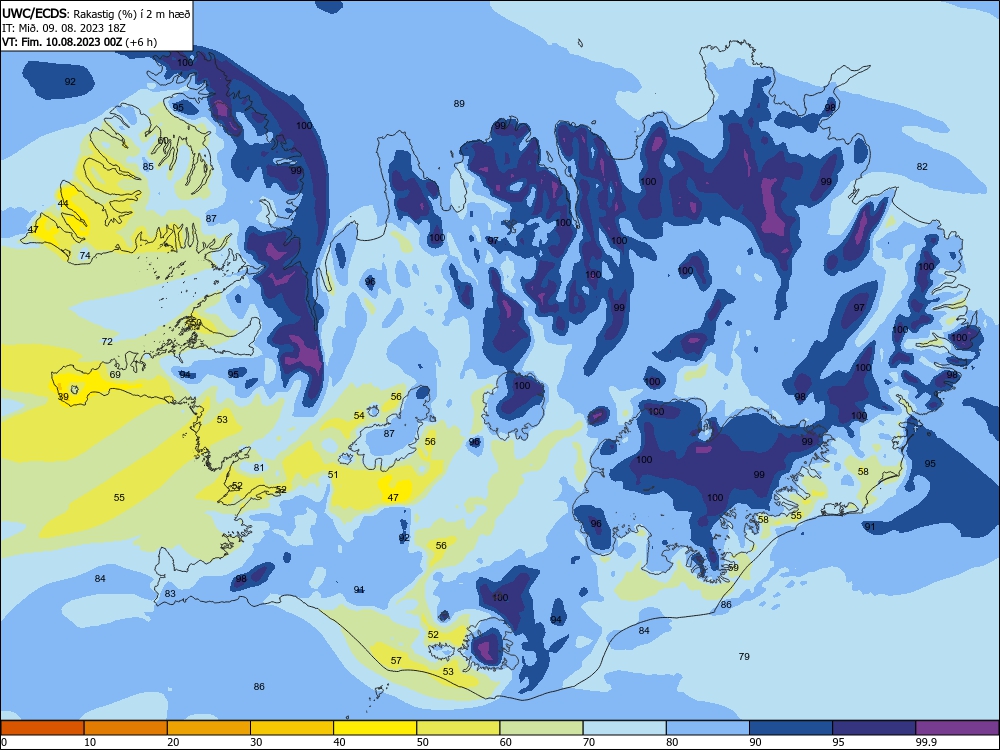Screen dimensions: 1000x750
Task: Click the map value '81' near the southwest coast
Action: coord(259,467)
